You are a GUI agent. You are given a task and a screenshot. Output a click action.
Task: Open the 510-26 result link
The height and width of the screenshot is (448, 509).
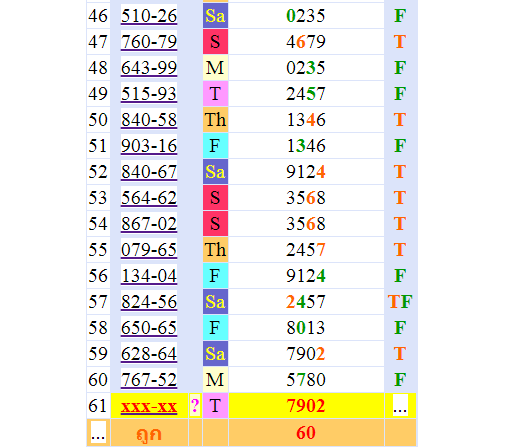click(149, 16)
